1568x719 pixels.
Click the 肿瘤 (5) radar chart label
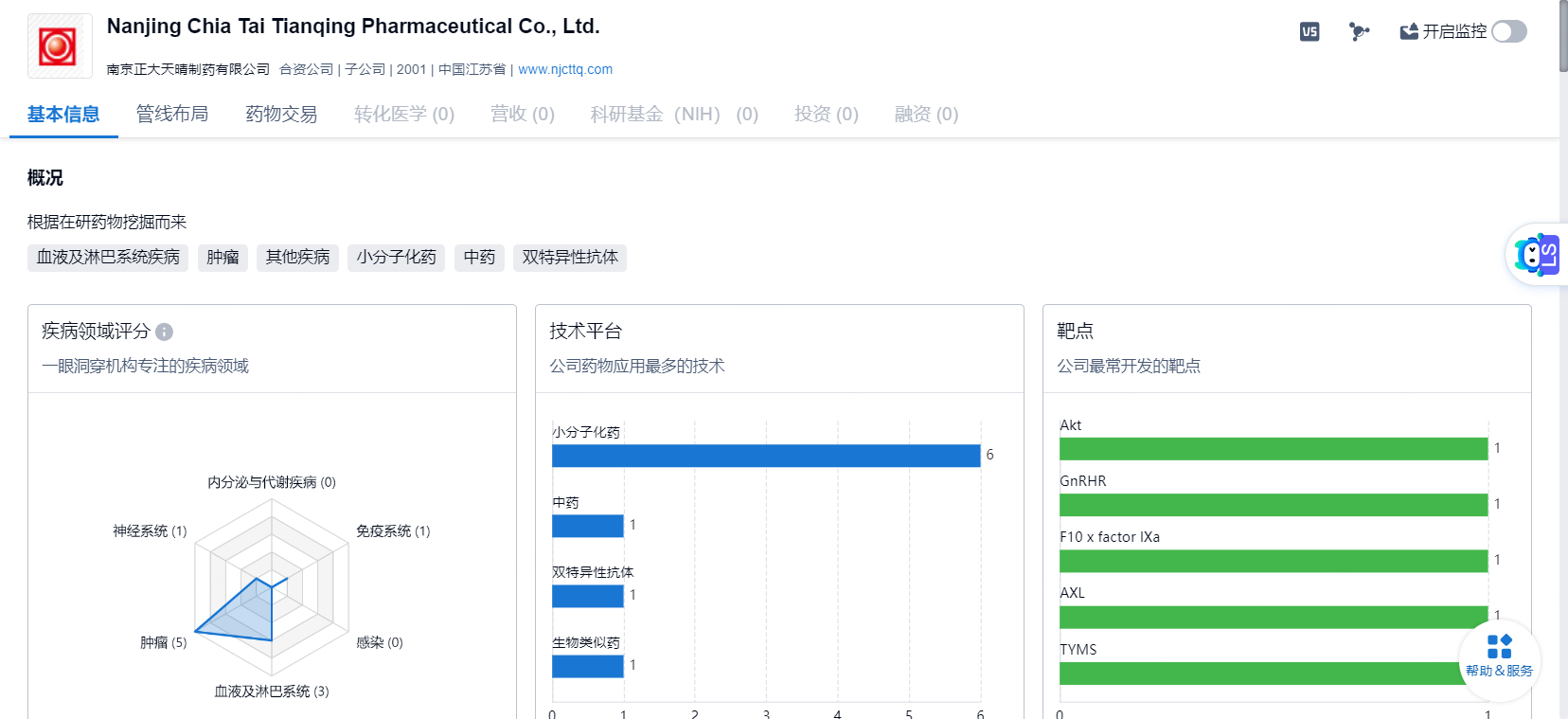[163, 642]
